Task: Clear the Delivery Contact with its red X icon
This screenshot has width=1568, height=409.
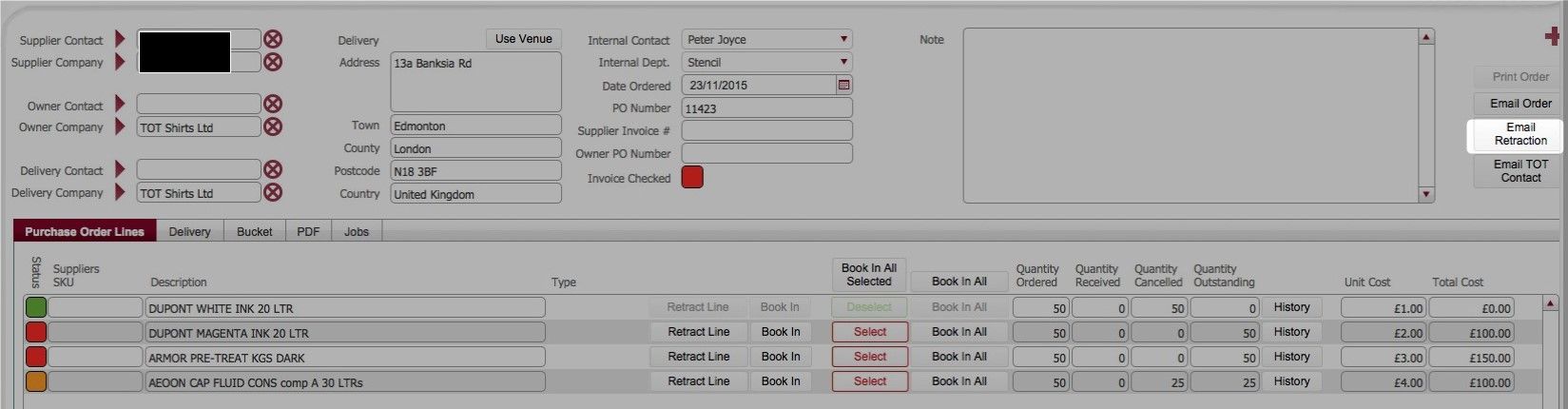Action: (x=273, y=170)
